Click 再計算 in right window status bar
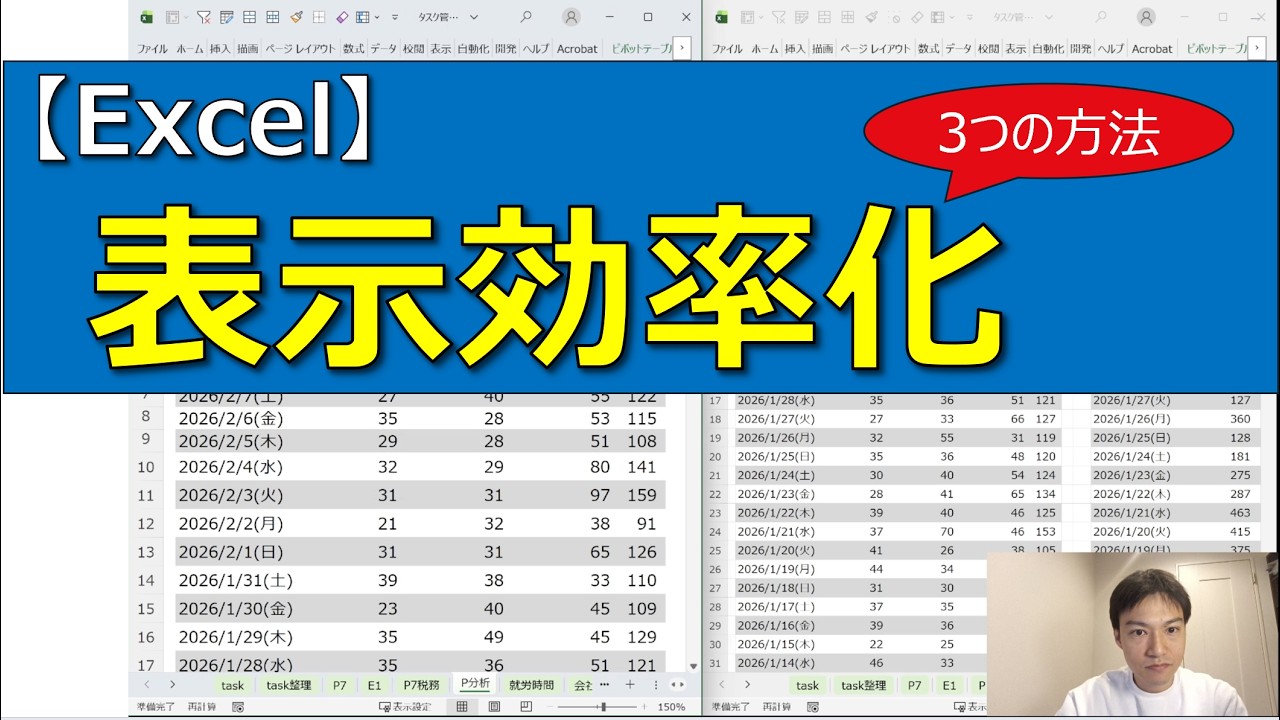The width and height of the screenshot is (1280, 720). pos(775,707)
